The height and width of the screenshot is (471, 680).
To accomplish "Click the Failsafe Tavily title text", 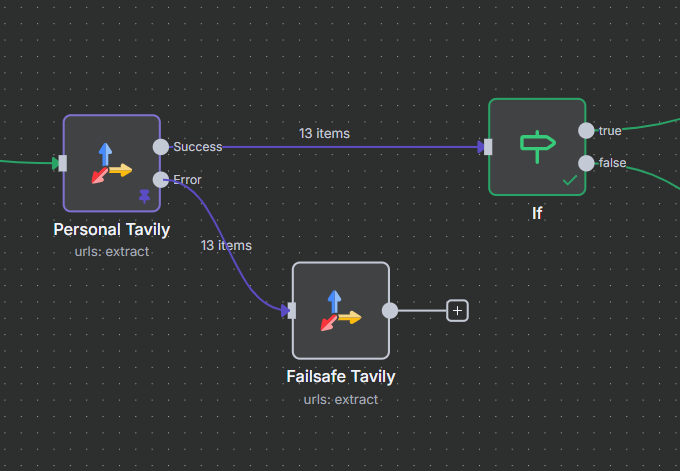I will [341, 376].
